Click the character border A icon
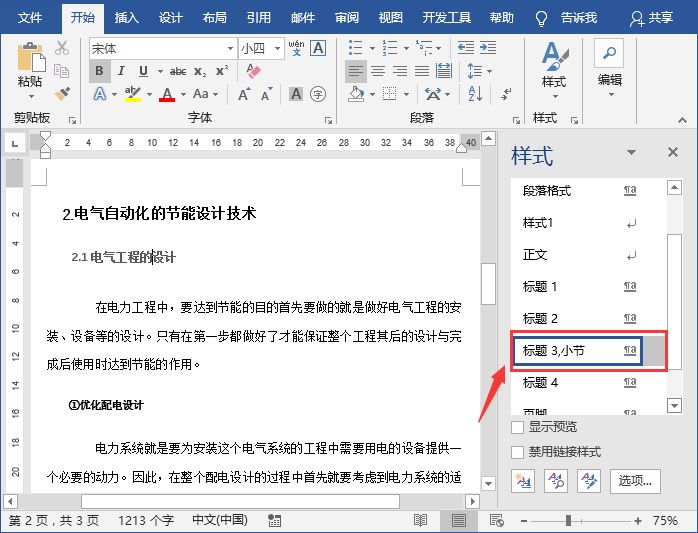 tap(318, 48)
